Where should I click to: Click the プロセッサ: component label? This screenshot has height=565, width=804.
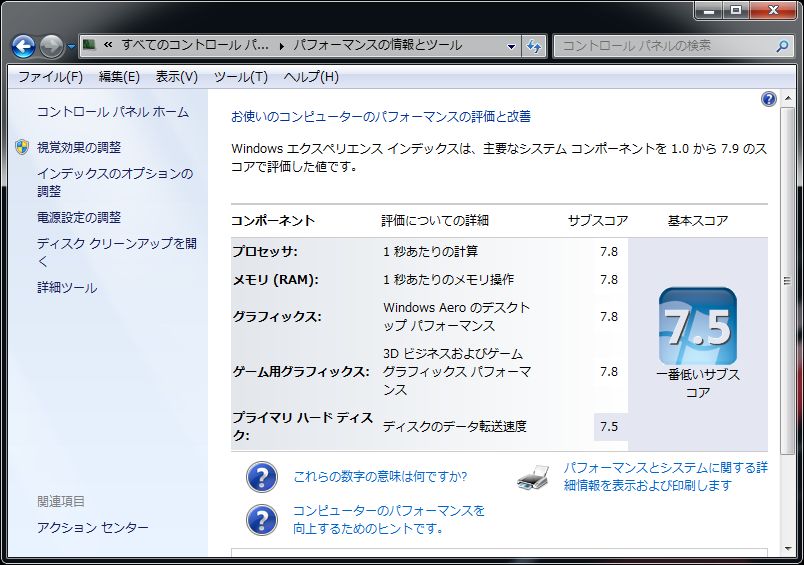(265, 252)
